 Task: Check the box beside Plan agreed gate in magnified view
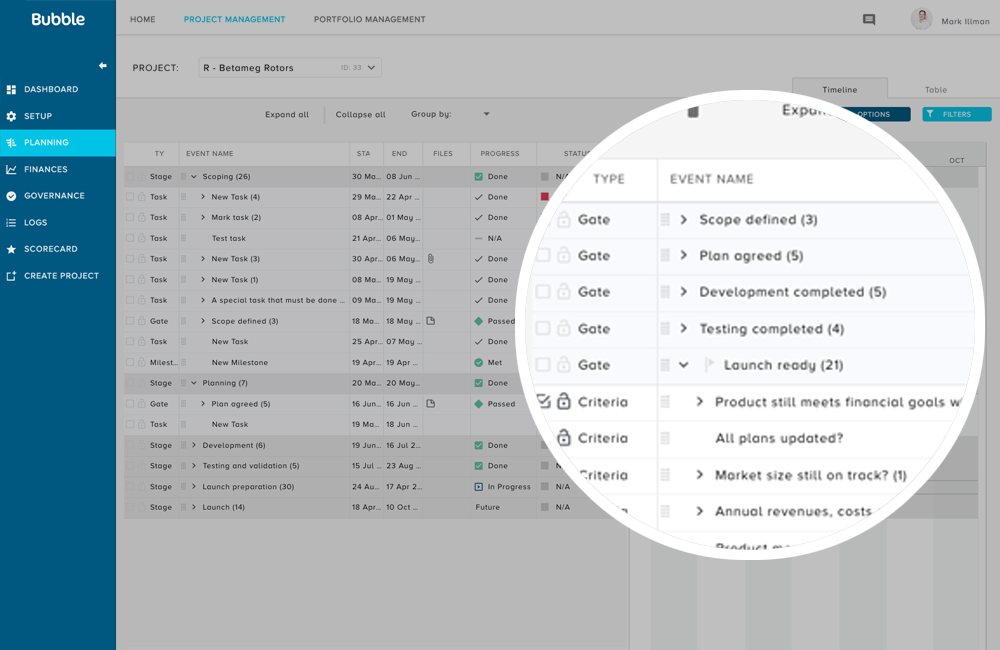tap(543, 255)
